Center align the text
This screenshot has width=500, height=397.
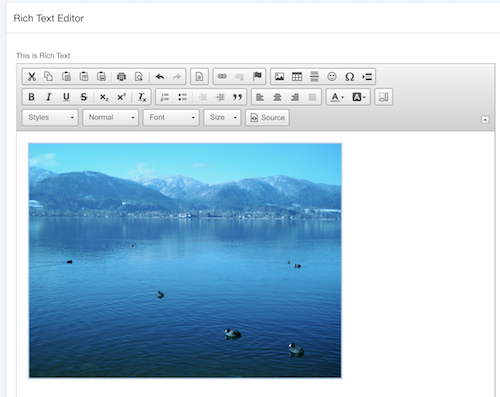(277, 97)
